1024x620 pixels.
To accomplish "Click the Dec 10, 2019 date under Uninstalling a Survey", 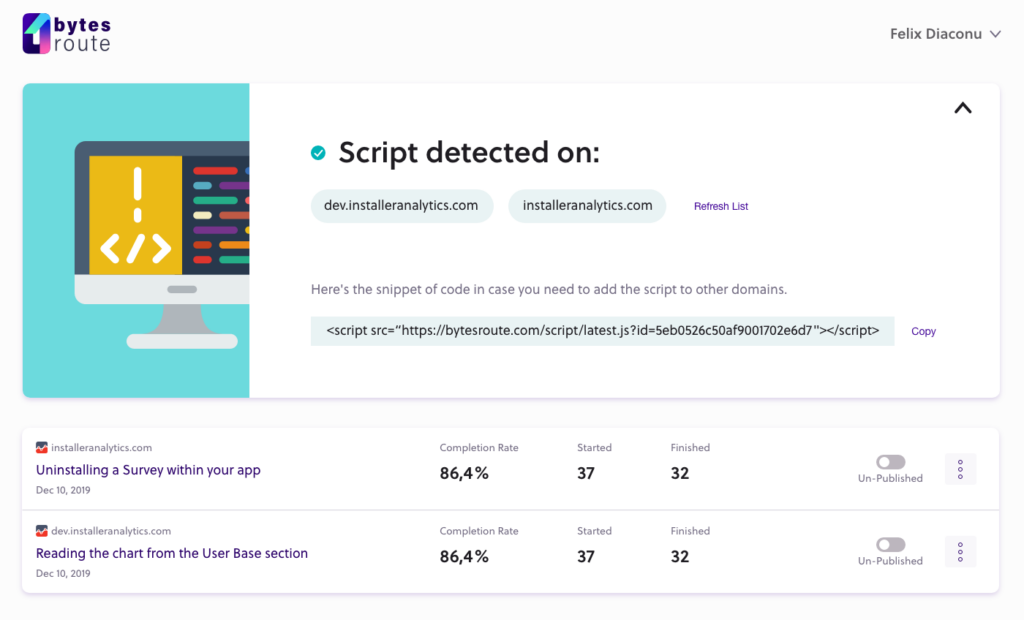I will pyautogui.click(x=63, y=490).
